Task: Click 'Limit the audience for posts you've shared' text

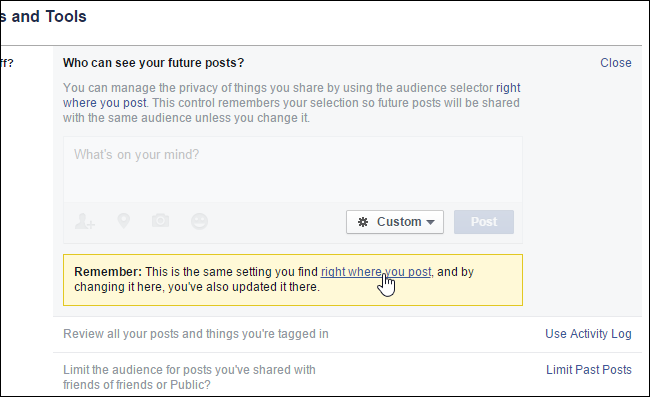Action: click(x=189, y=377)
